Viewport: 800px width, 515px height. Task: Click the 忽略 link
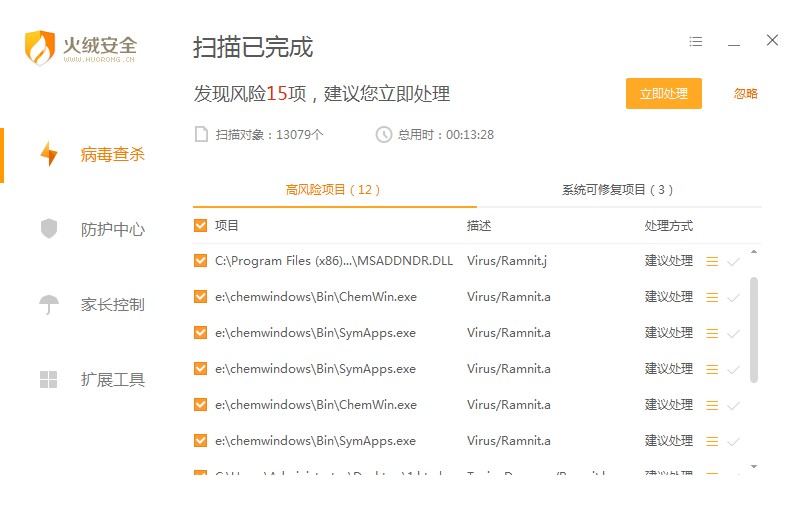(x=745, y=93)
